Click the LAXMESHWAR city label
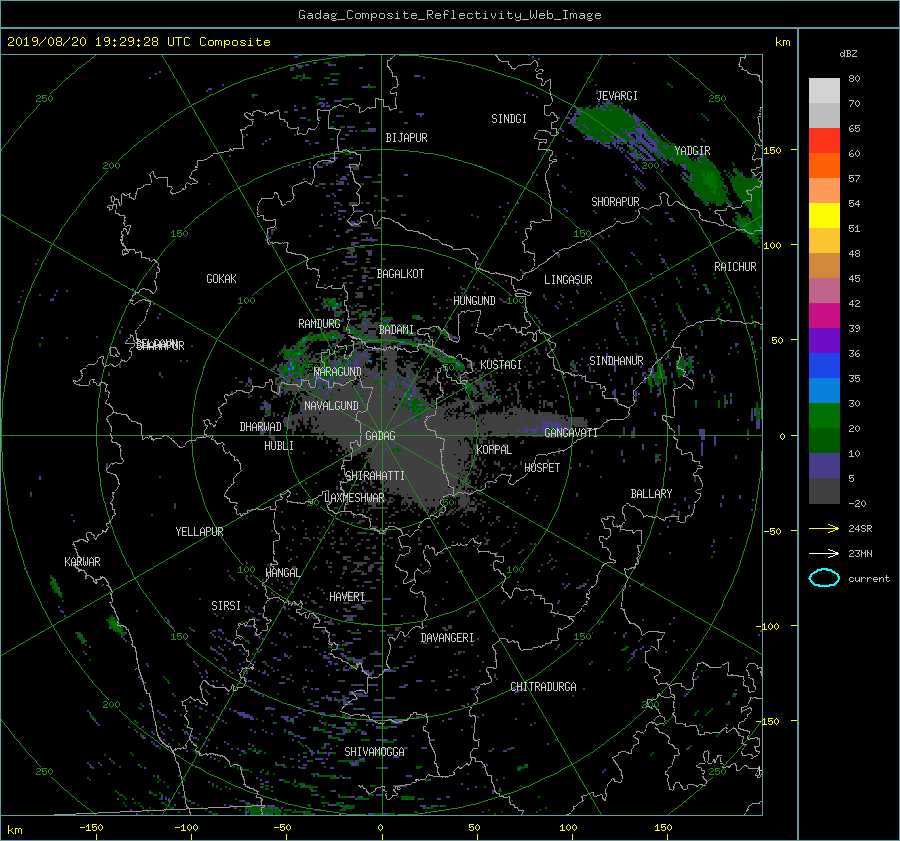Viewport: 900px width, 841px height. coord(354,498)
